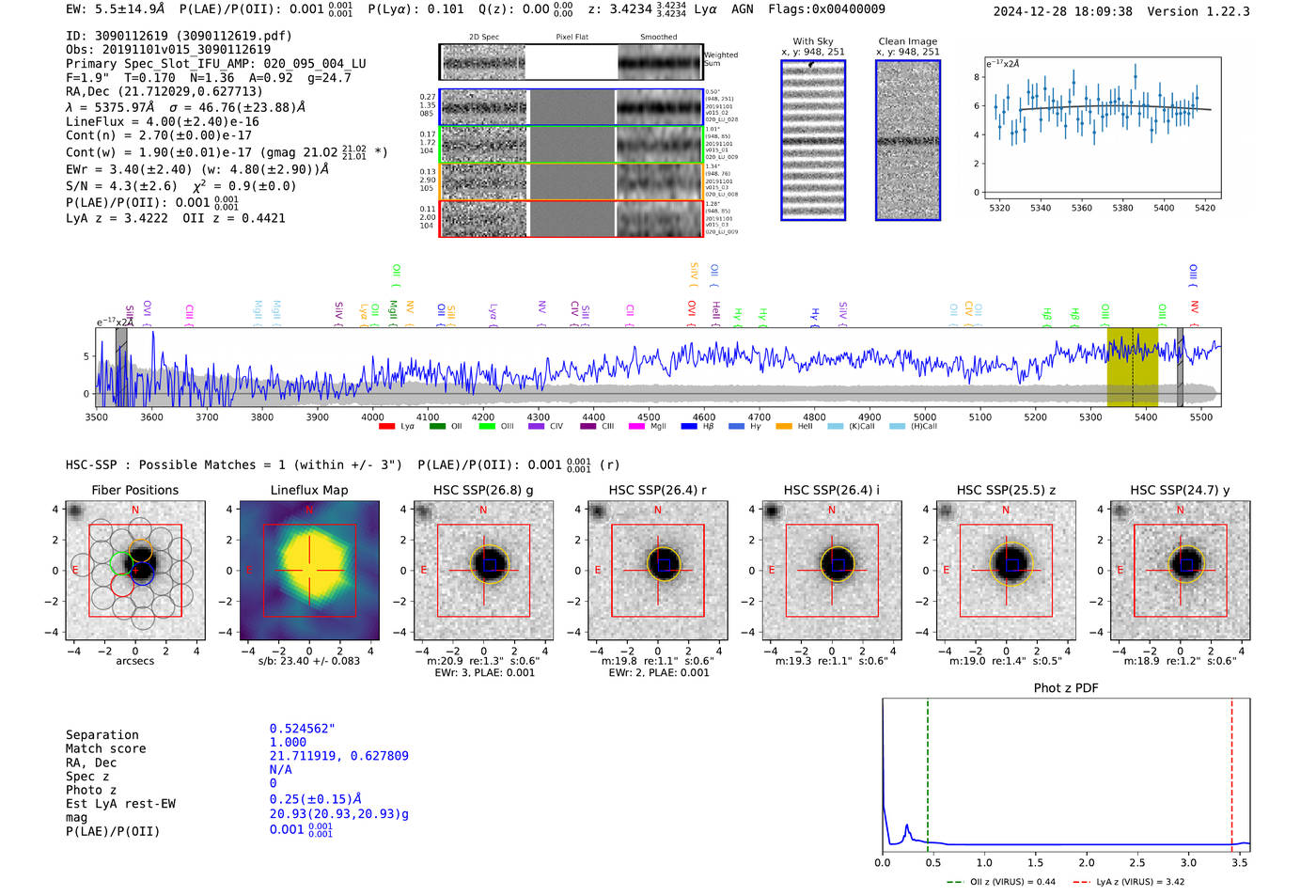Select the Separation value 0.524562"

click(x=302, y=729)
